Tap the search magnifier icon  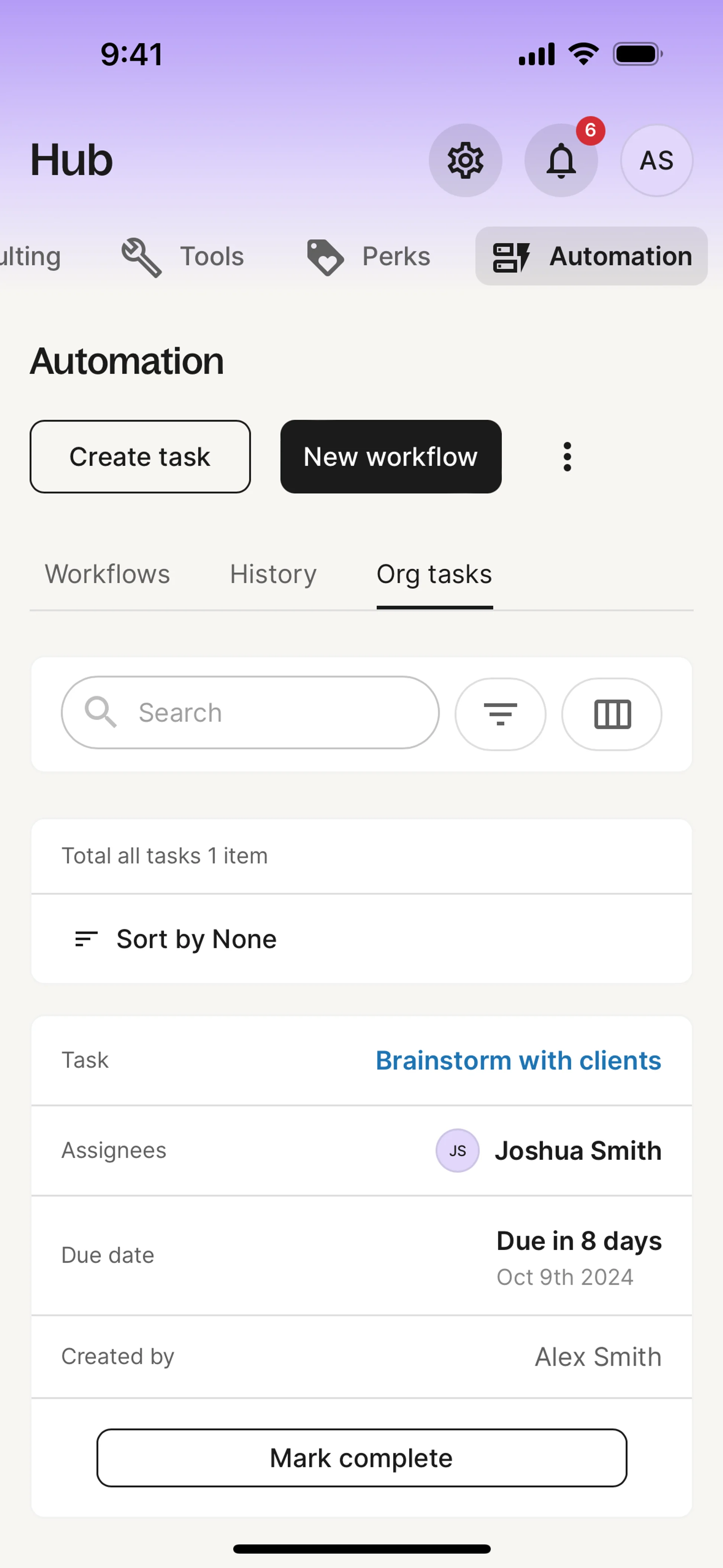(101, 712)
